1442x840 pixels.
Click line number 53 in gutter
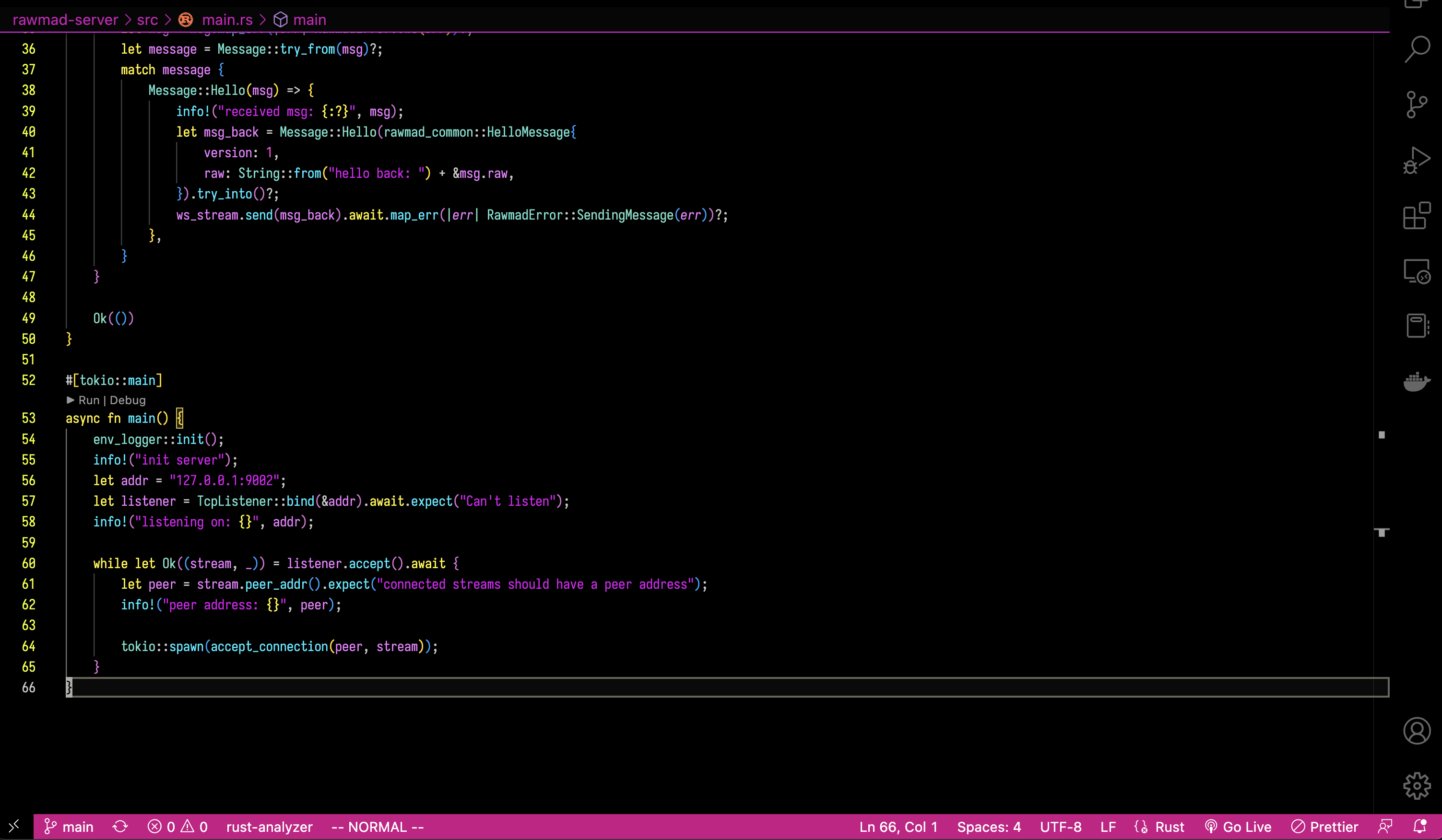tap(29, 419)
